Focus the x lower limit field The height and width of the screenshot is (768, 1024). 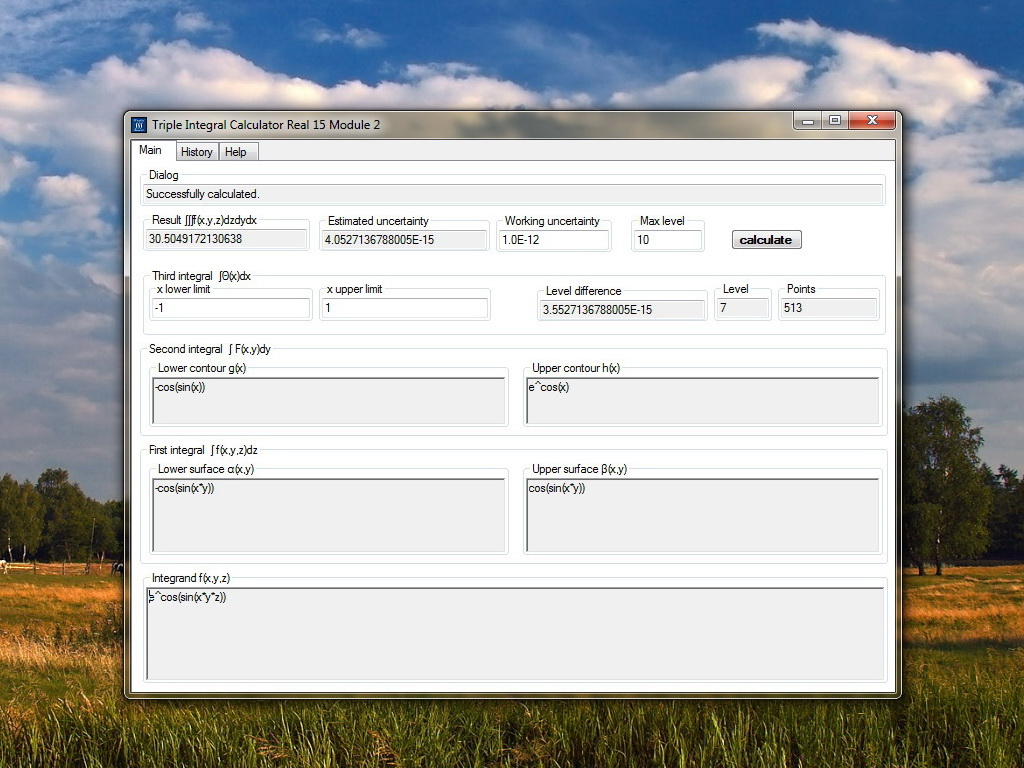(230, 308)
